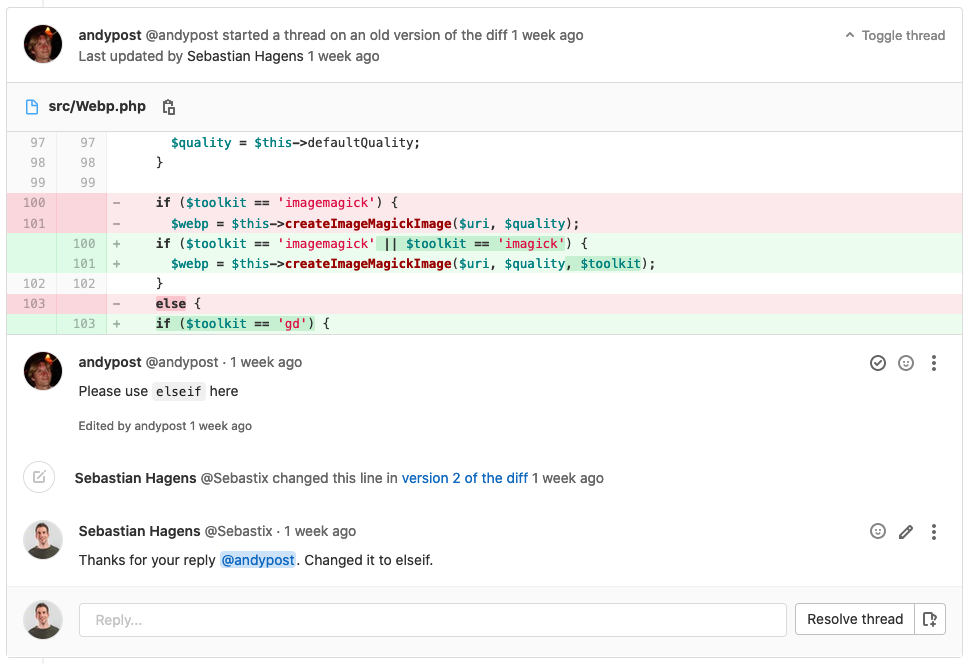This screenshot has height=664, width=970.
Task: Add emoji reaction to Sebastian's comment
Action: coord(878,531)
